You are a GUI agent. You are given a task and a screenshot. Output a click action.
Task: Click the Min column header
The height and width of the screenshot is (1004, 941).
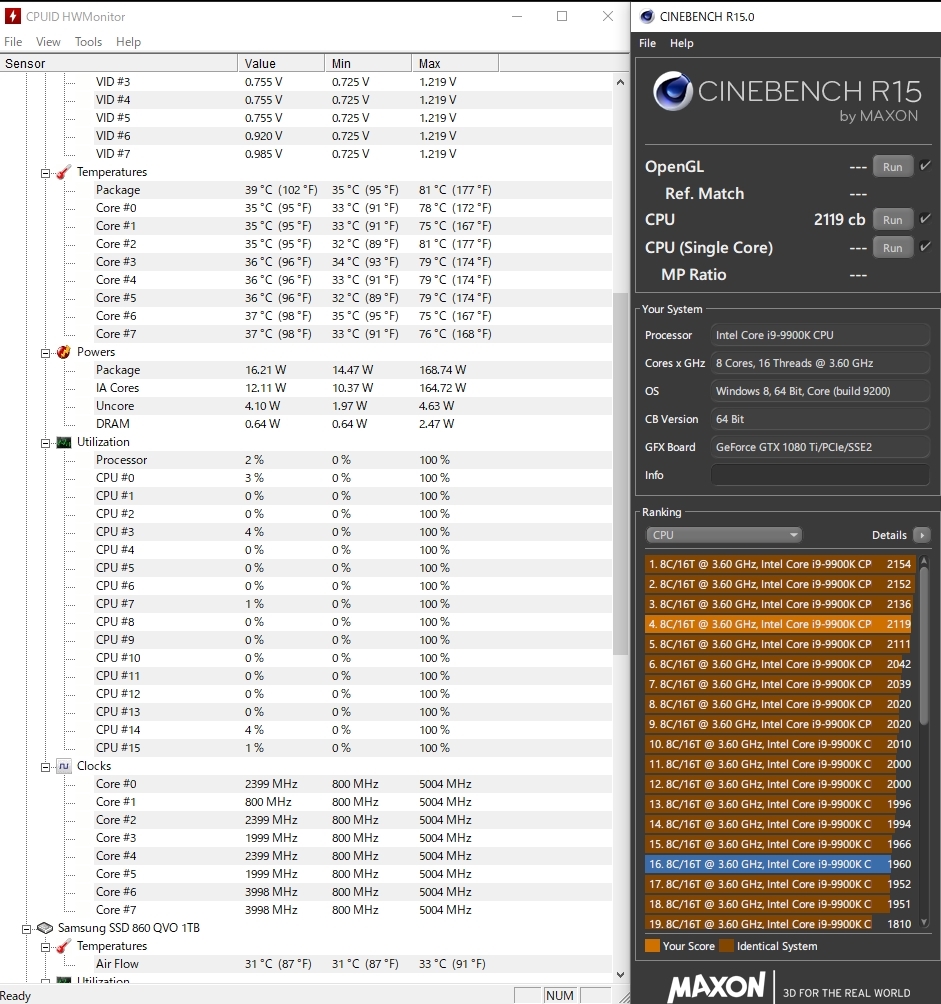coord(368,63)
